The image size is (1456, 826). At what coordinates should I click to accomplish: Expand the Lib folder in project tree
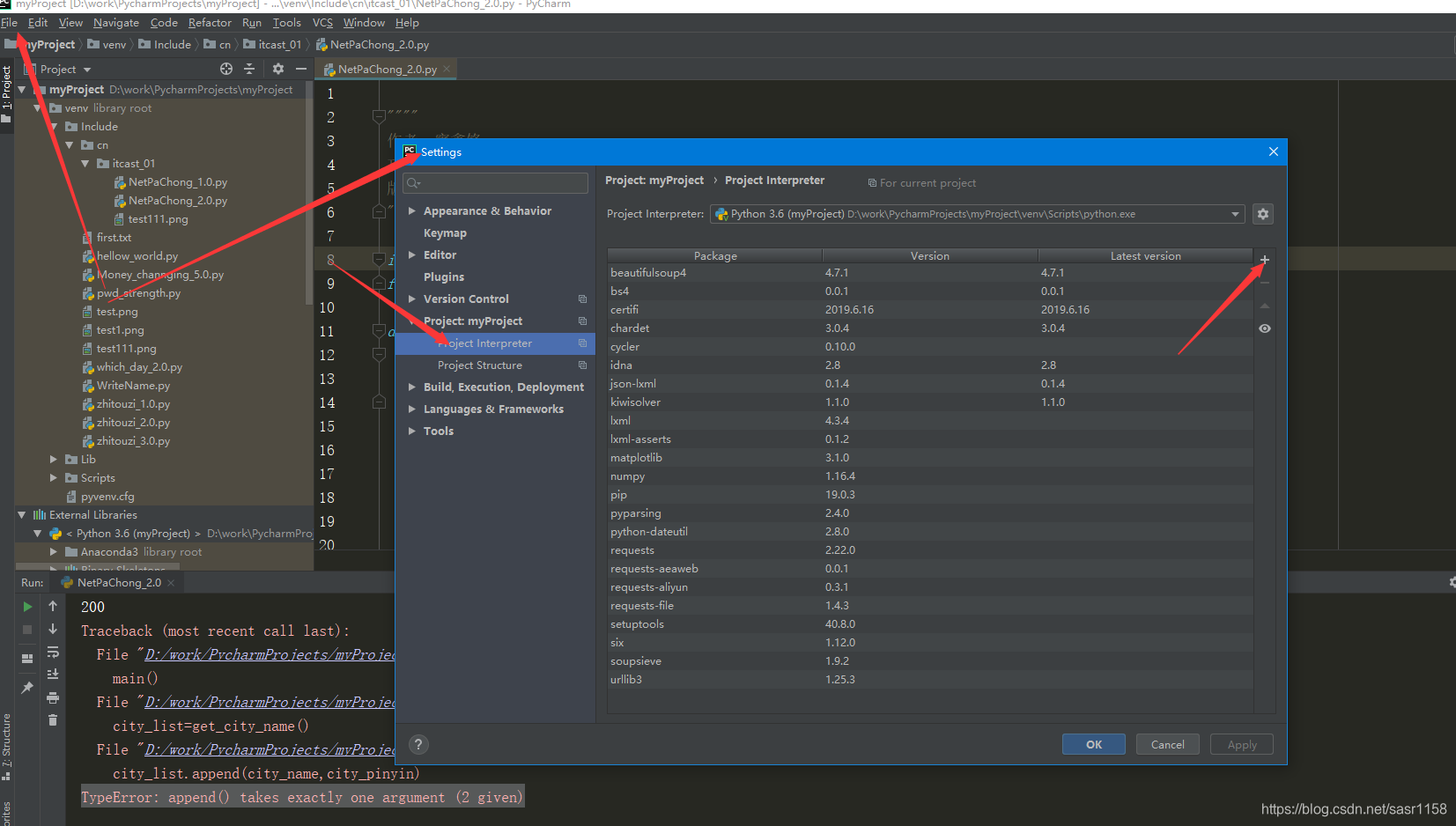pos(53,460)
